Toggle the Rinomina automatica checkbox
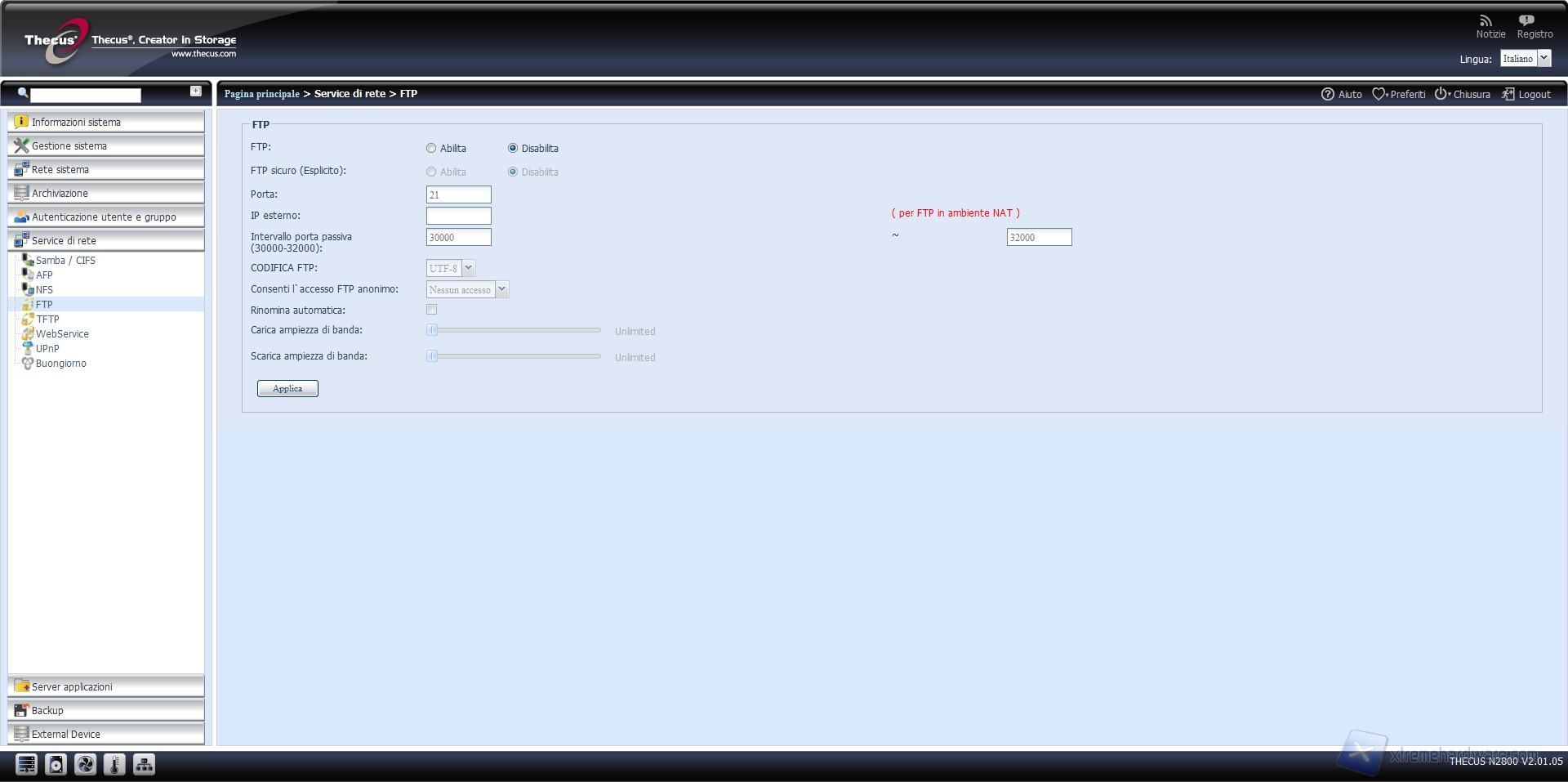Viewport: 1568px width, 782px height. point(431,310)
